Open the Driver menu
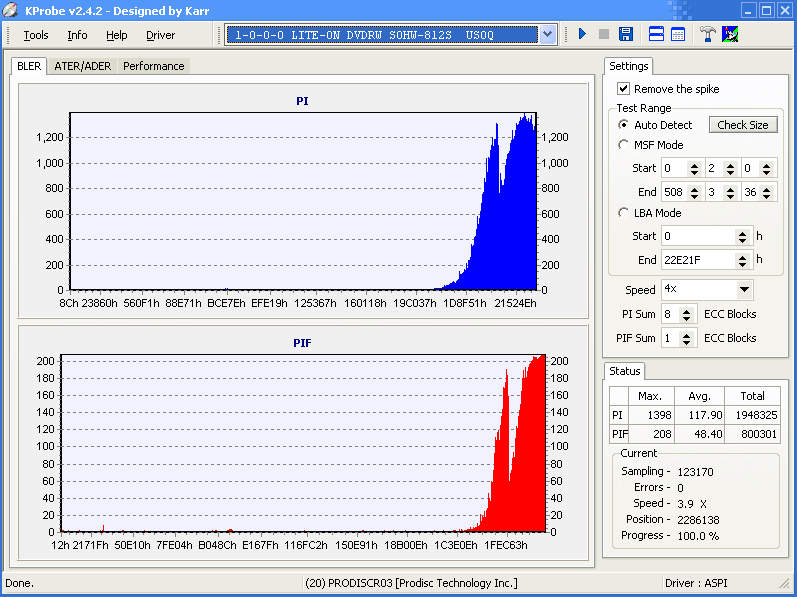This screenshot has width=797, height=597. click(x=160, y=35)
